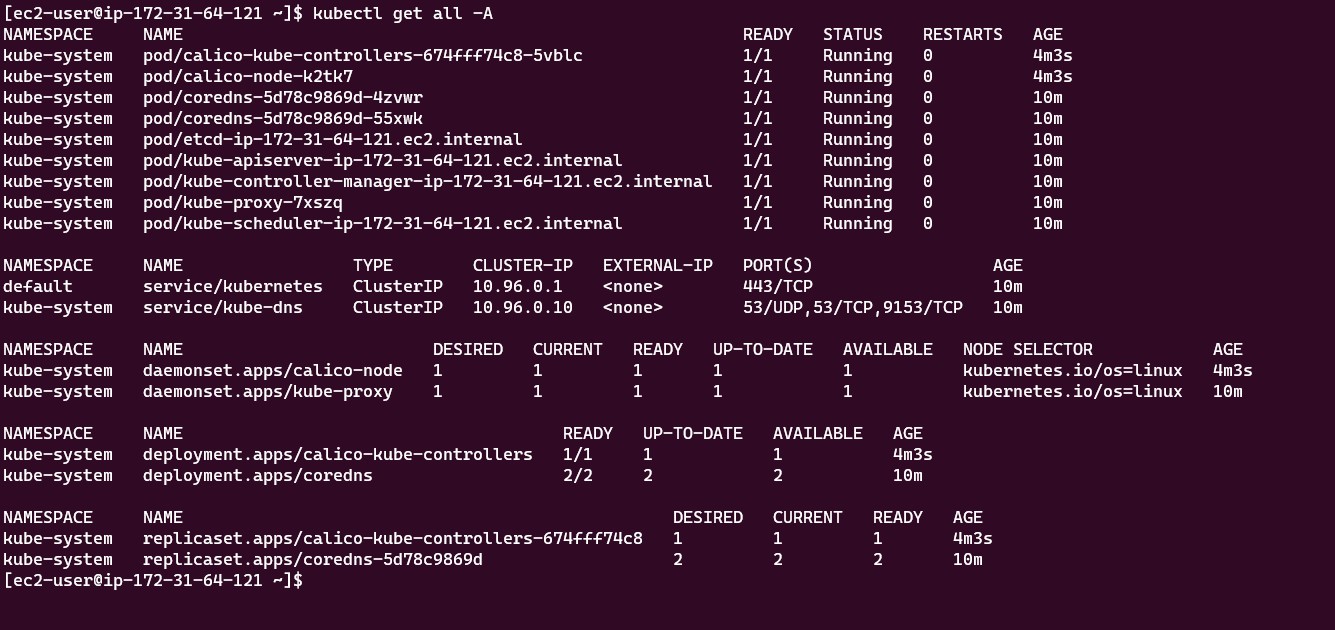Click deployment.apps/calico-kube-controllers name

tap(338, 454)
